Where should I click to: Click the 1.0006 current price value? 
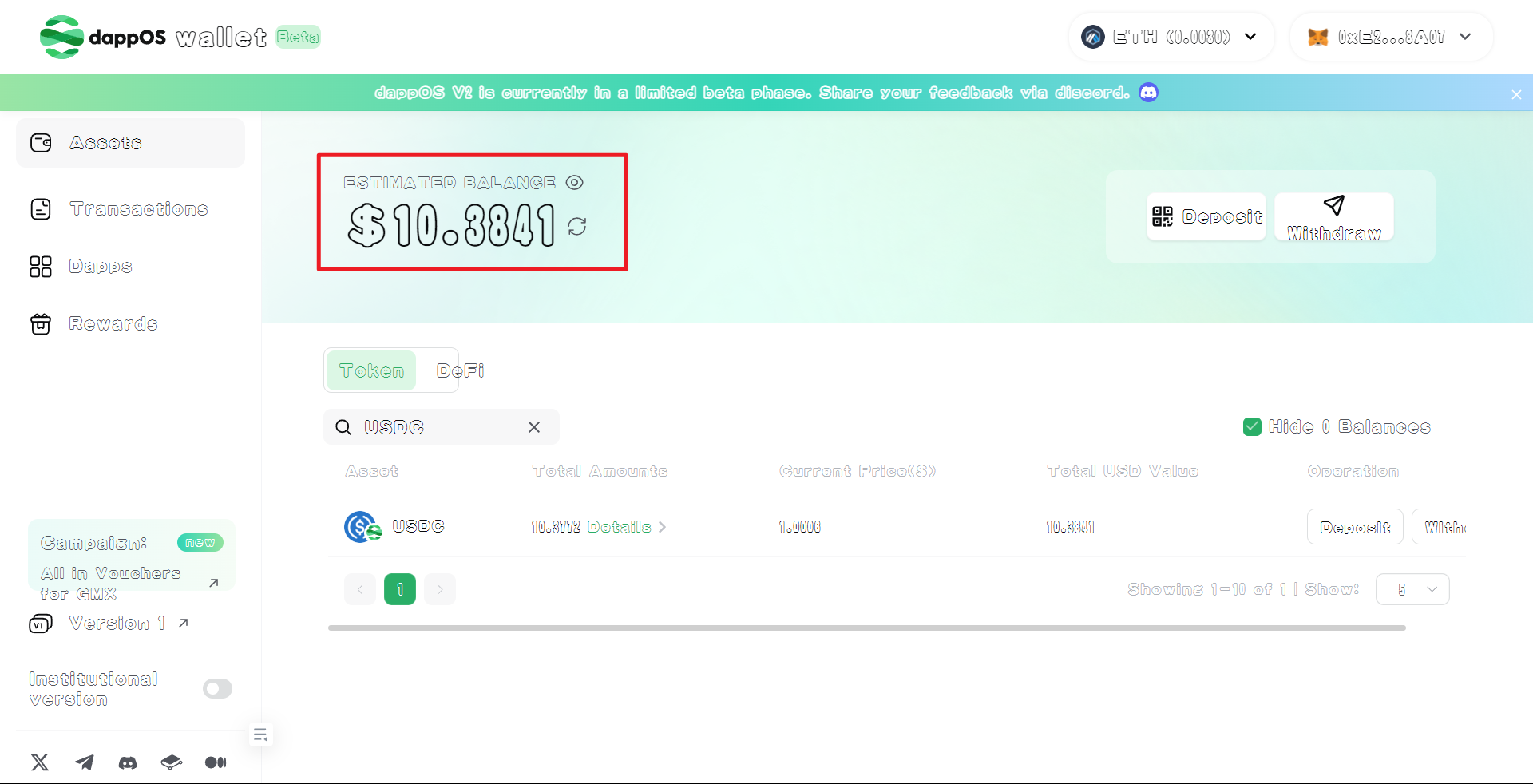click(x=800, y=527)
